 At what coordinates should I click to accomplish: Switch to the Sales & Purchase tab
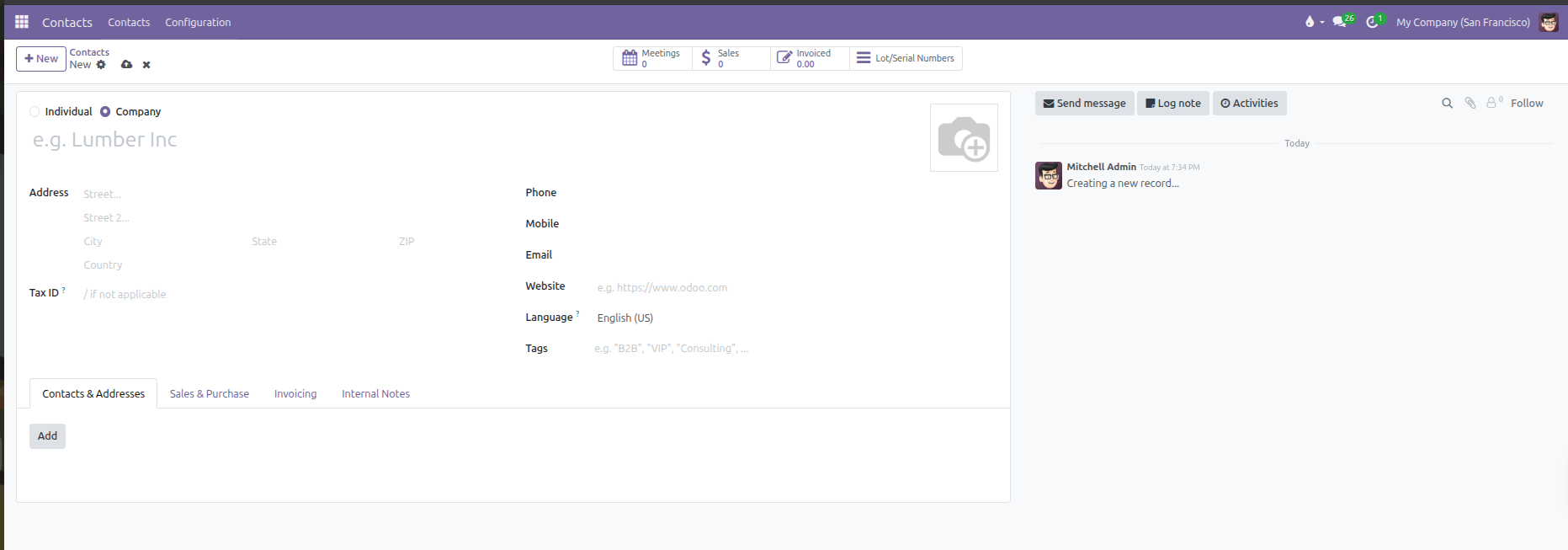(x=210, y=393)
